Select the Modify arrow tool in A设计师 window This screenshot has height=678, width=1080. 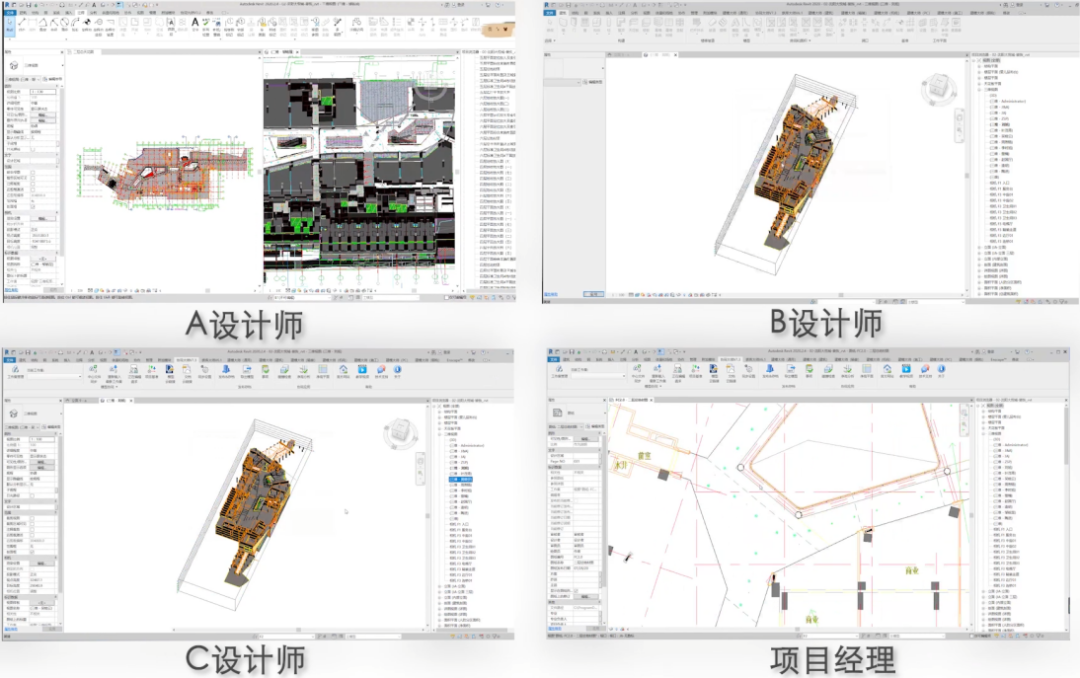[x=10, y=25]
